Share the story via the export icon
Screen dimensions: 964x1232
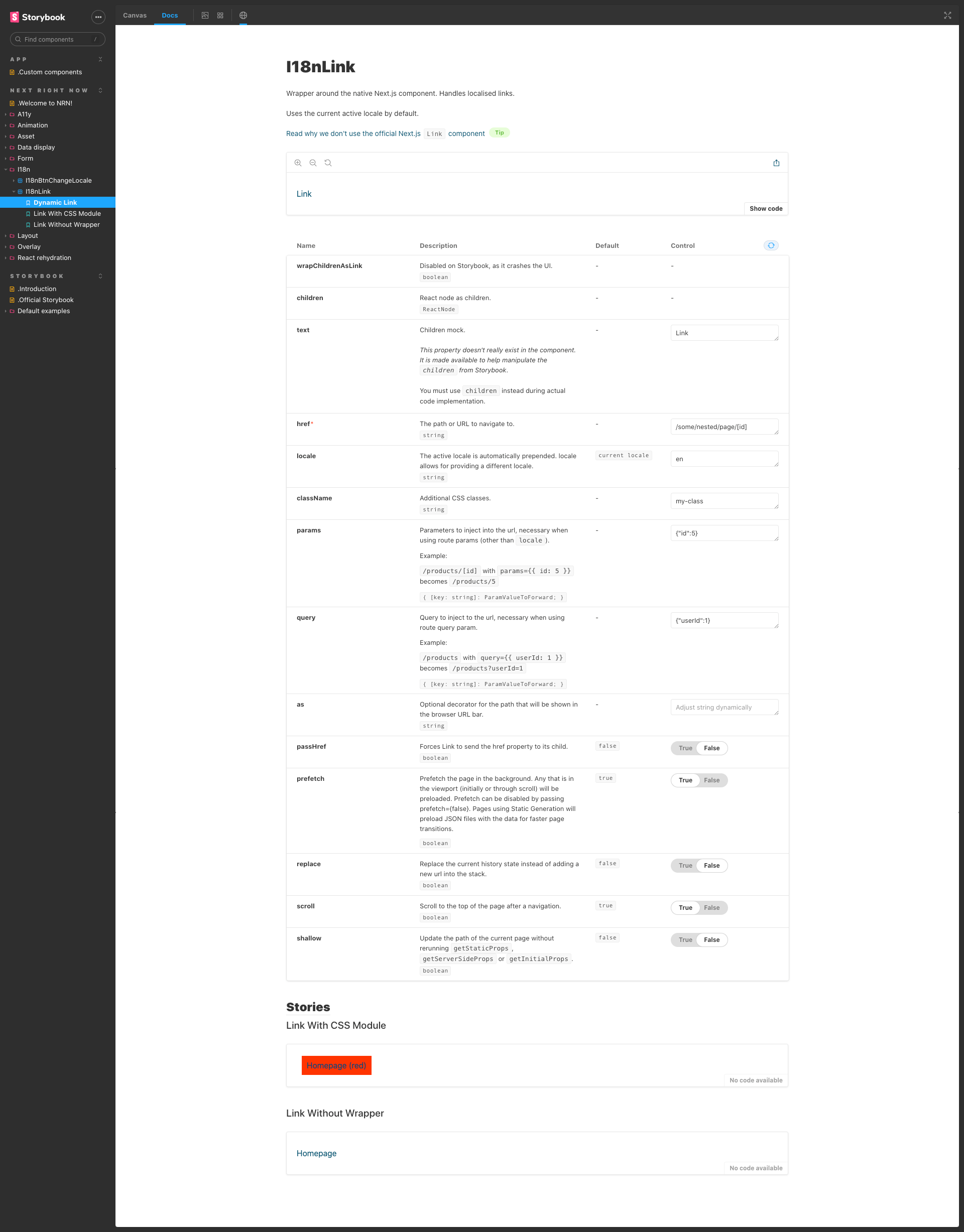coord(777,163)
